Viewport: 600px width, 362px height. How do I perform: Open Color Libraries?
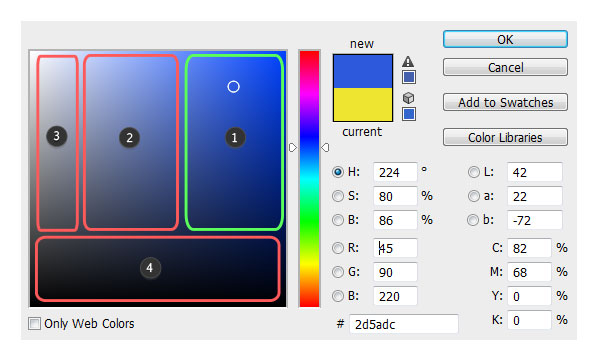505,137
